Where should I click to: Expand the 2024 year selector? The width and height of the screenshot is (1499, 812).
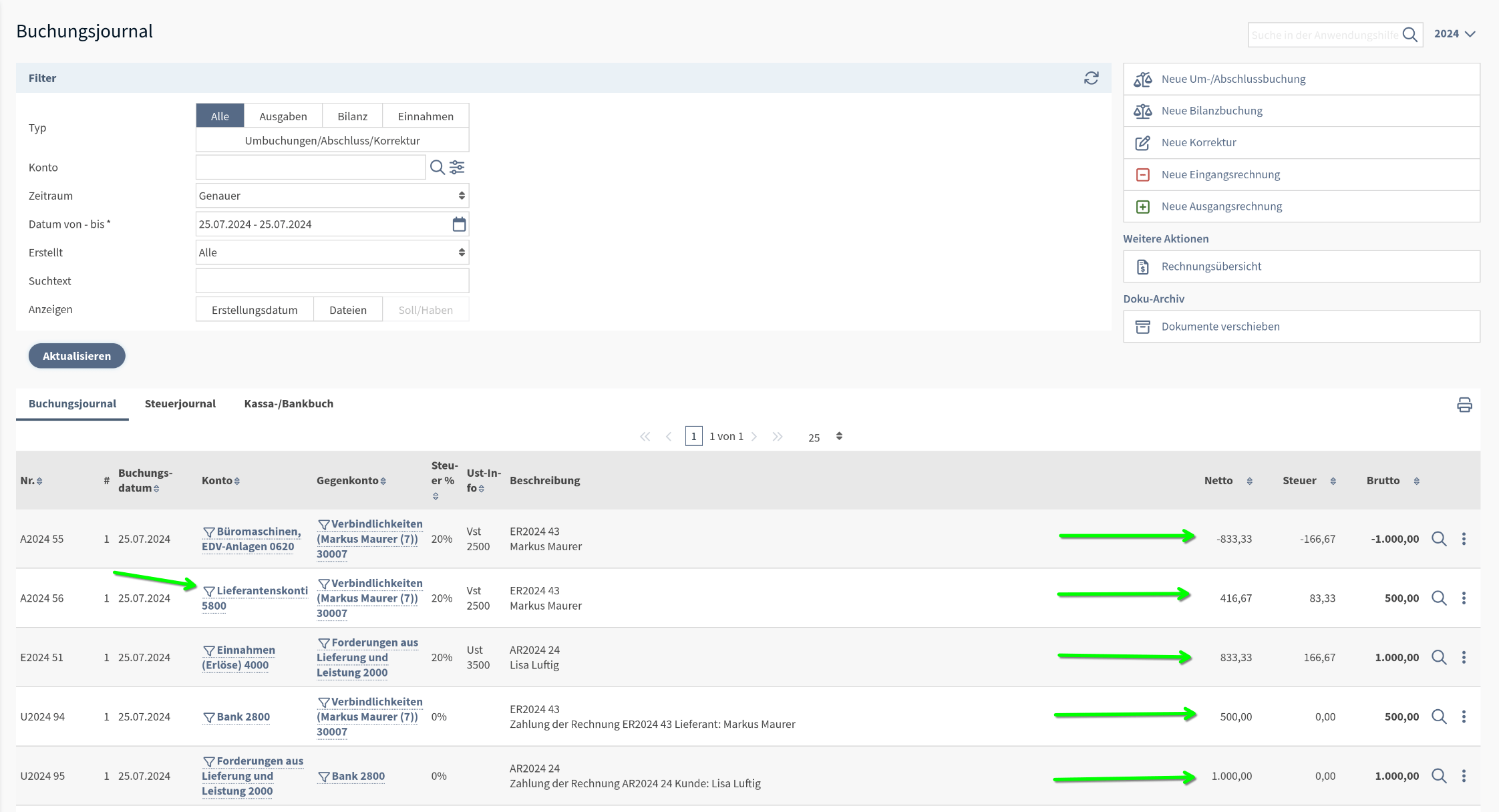pos(1454,33)
